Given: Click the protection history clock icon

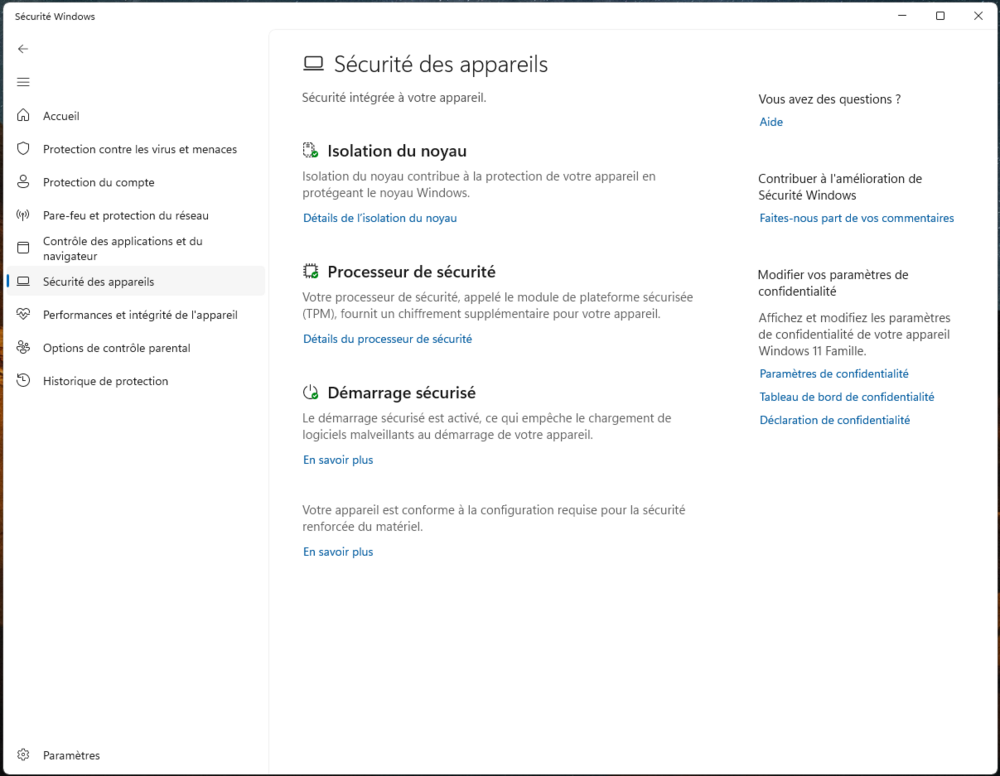Looking at the screenshot, I should click(23, 381).
